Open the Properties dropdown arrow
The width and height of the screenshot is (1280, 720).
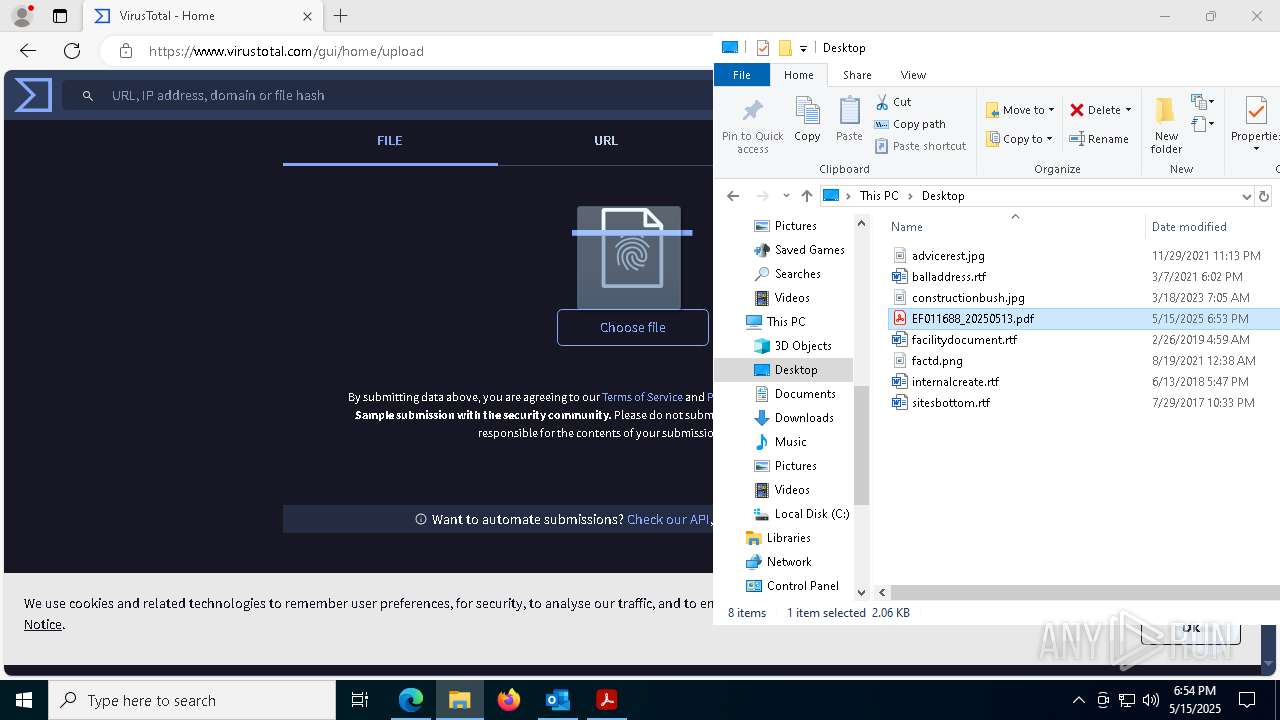point(1256,149)
